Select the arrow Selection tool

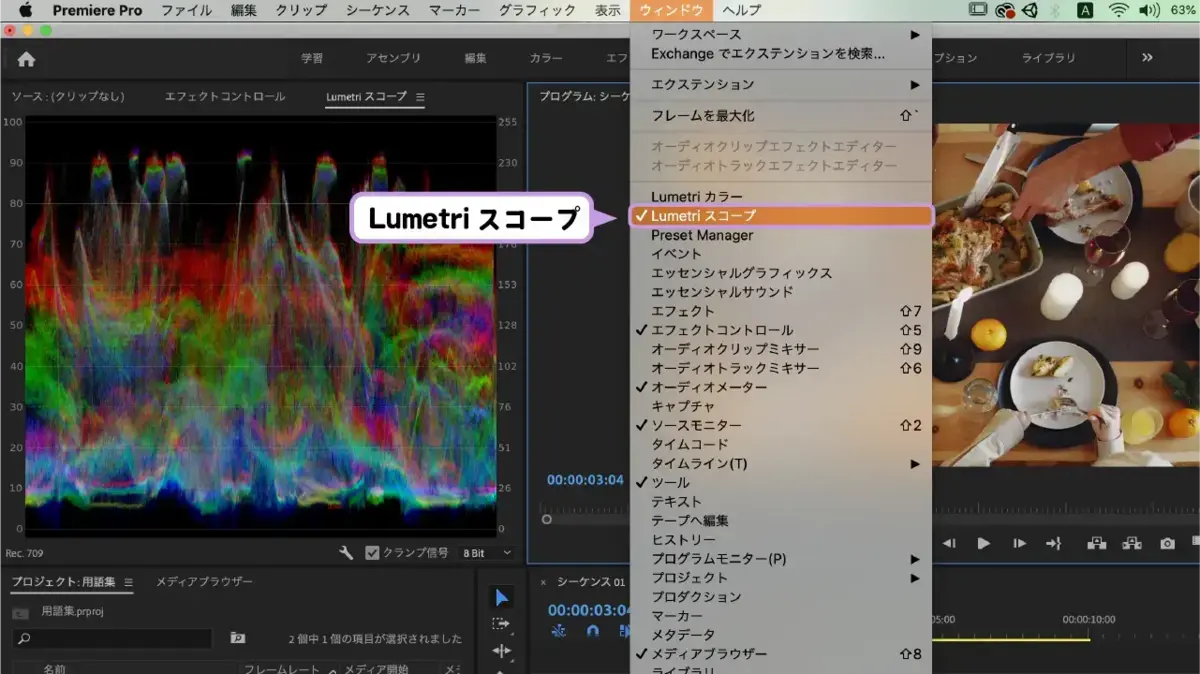coord(502,598)
